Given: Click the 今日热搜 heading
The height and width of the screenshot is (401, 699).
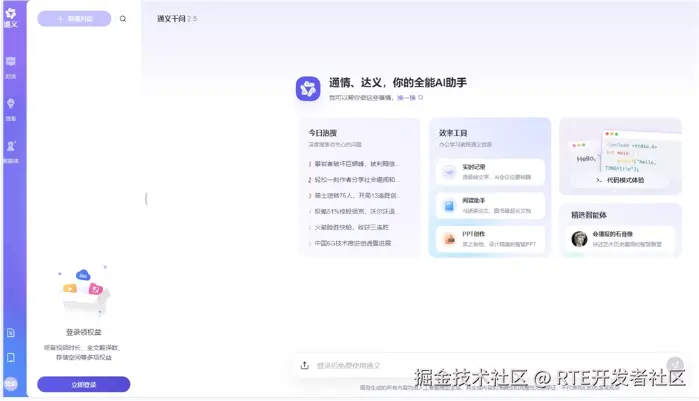Looking at the screenshot, I should [322, 133].
